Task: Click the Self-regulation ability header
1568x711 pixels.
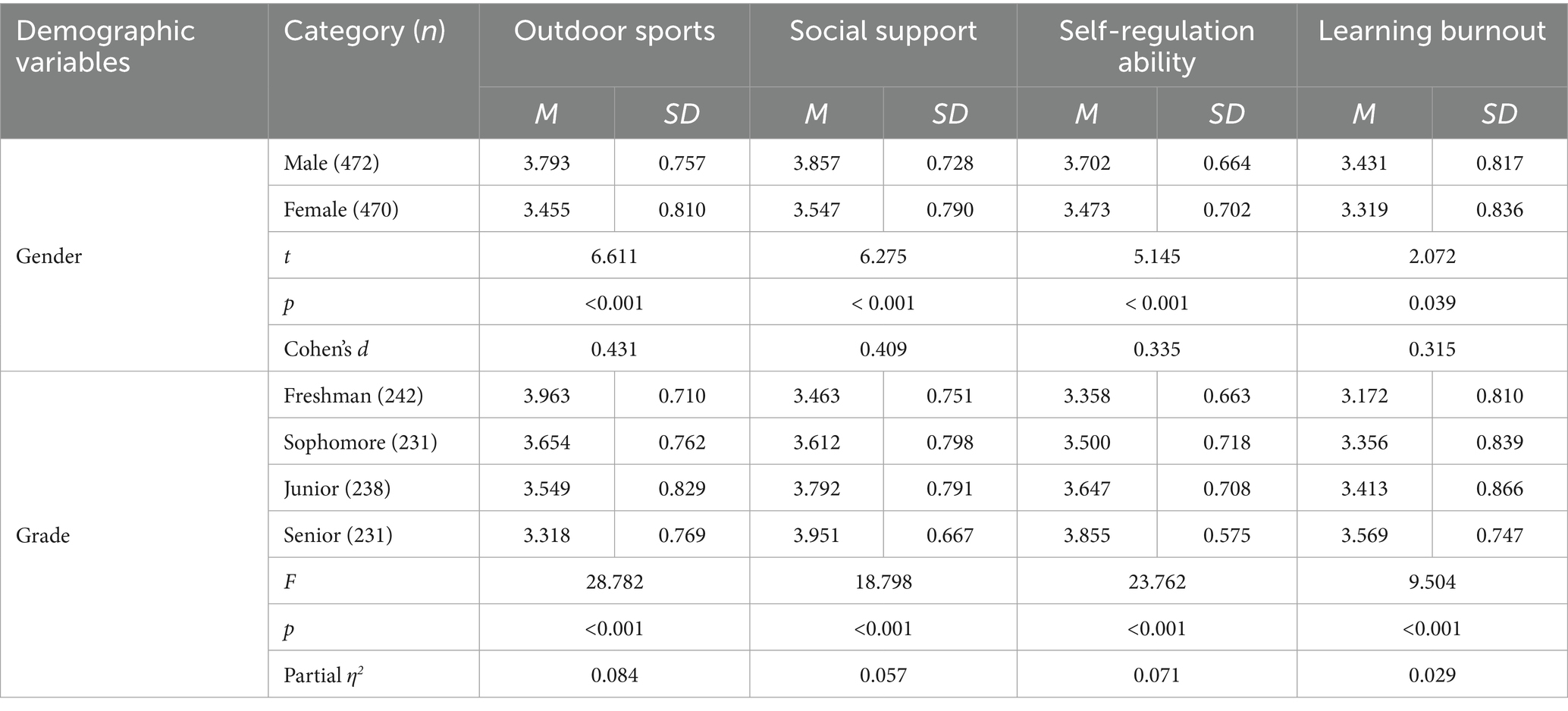Action: click(x=1156, y=45)
